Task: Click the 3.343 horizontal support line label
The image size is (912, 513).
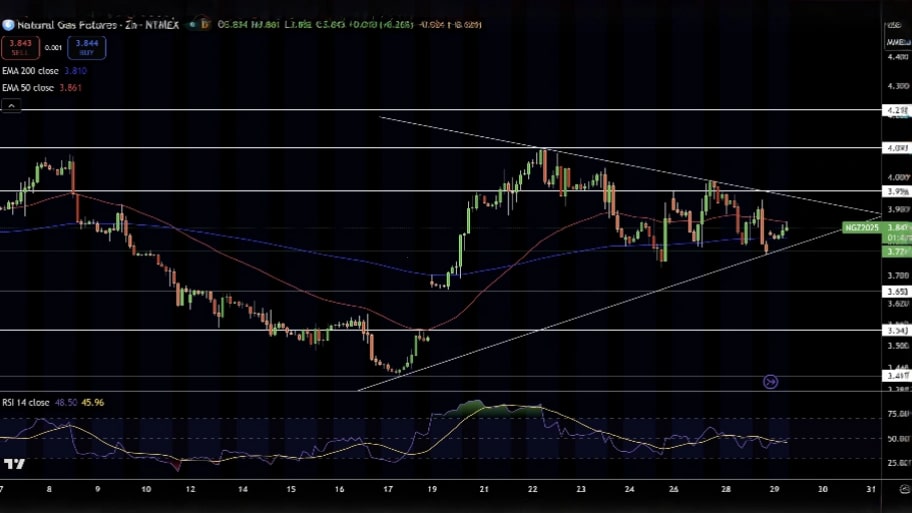Action: point(896,330)
